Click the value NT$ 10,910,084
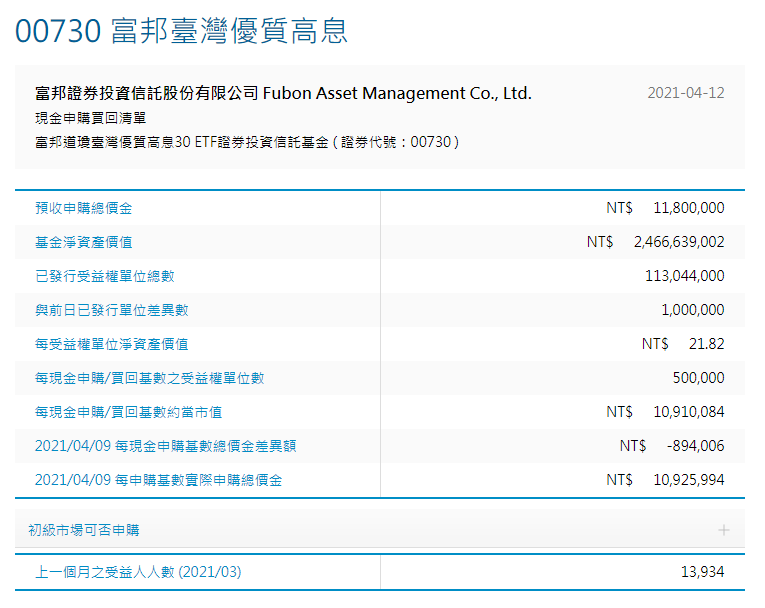The image size is (765, 608). click(665, 412)
